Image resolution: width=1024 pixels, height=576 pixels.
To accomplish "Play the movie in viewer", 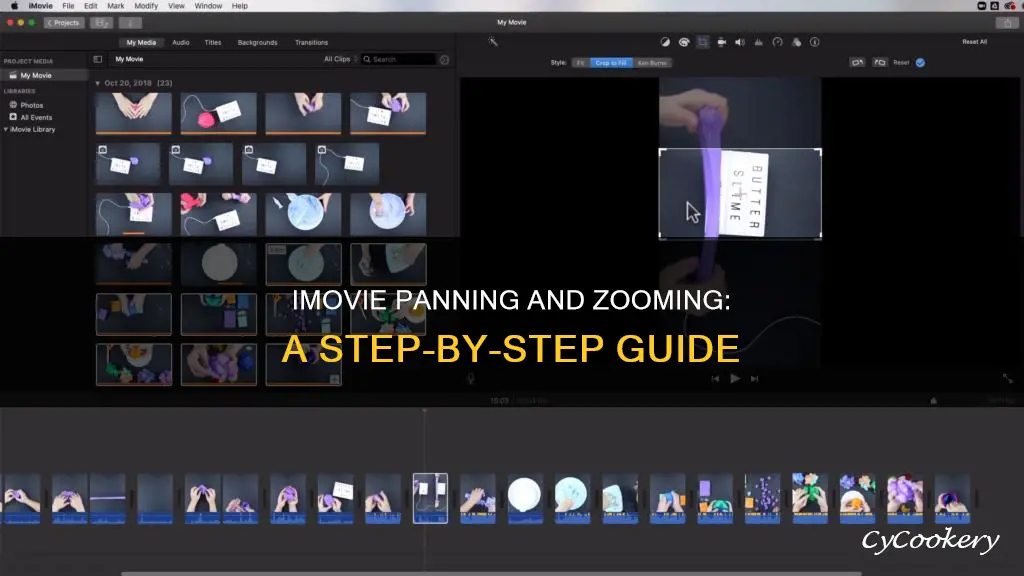I will (735, 378).
